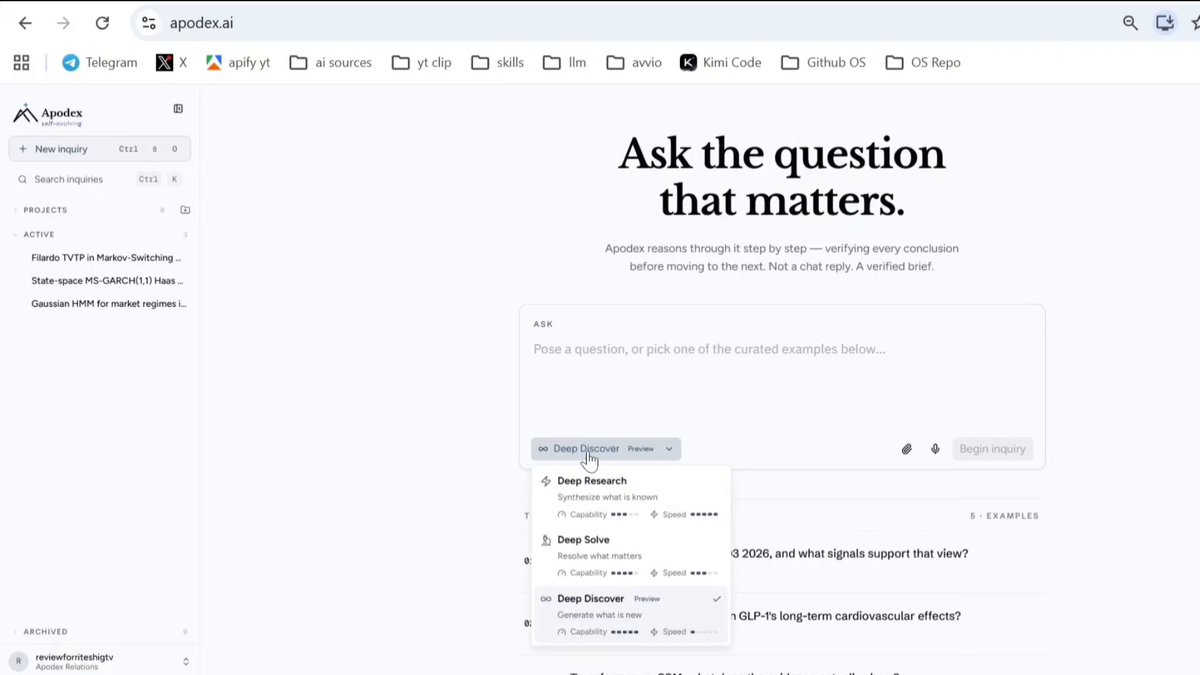Select the Deep Discover mode option
The image size is (1200, 675).
(x=631, y=615)
